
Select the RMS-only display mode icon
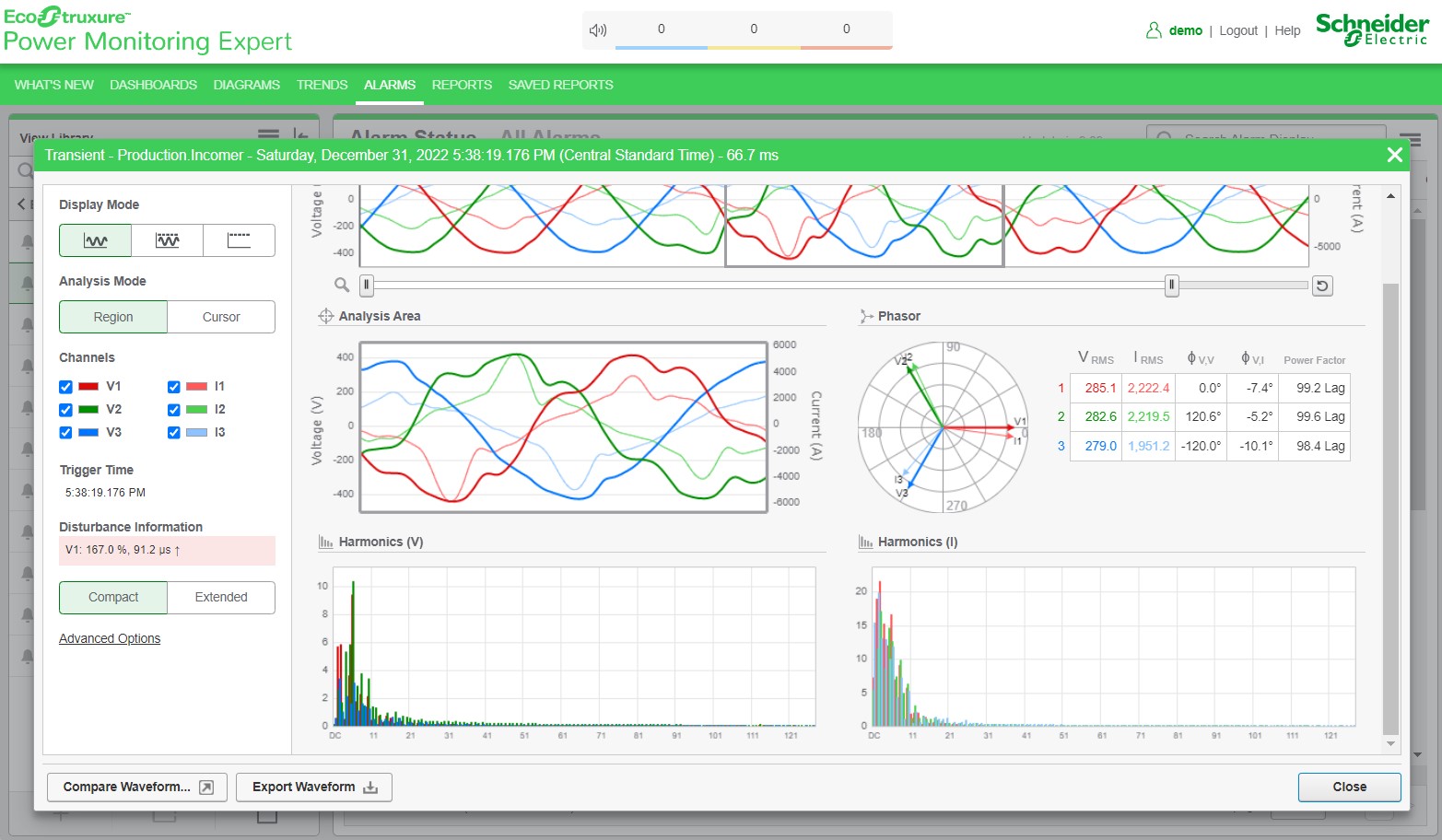click(x=239, y=240)
